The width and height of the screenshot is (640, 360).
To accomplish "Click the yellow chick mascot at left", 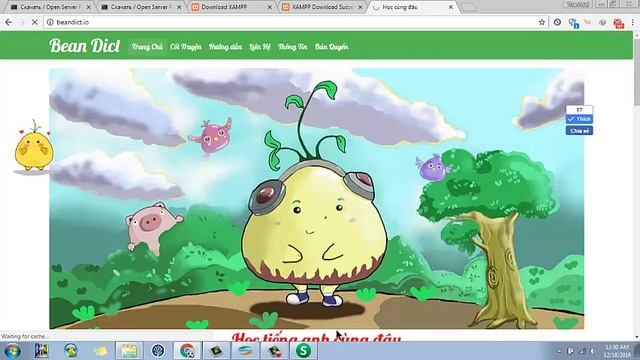I will coord(34,145).
